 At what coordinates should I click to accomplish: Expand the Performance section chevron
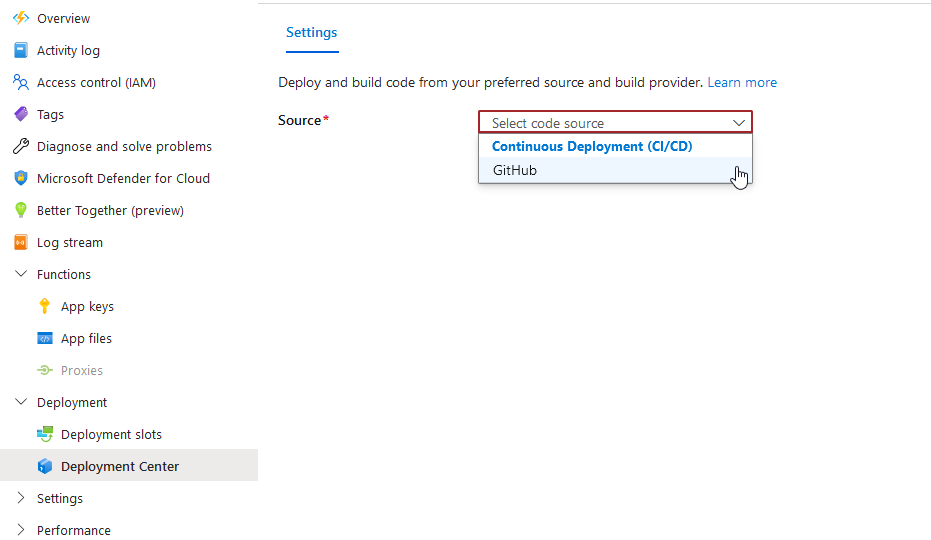(21, 530)
